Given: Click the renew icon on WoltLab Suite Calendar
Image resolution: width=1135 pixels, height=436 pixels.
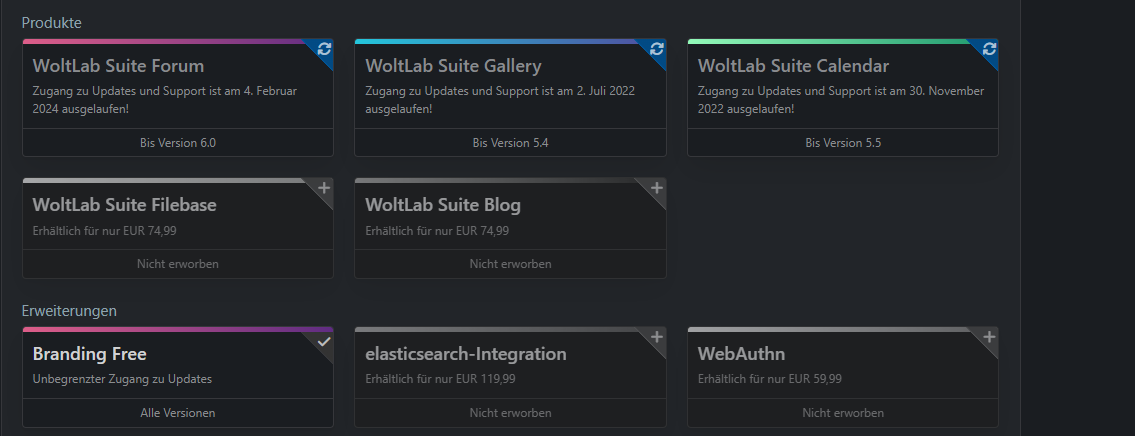Looking at the screenshot, I should coord(989,48).
